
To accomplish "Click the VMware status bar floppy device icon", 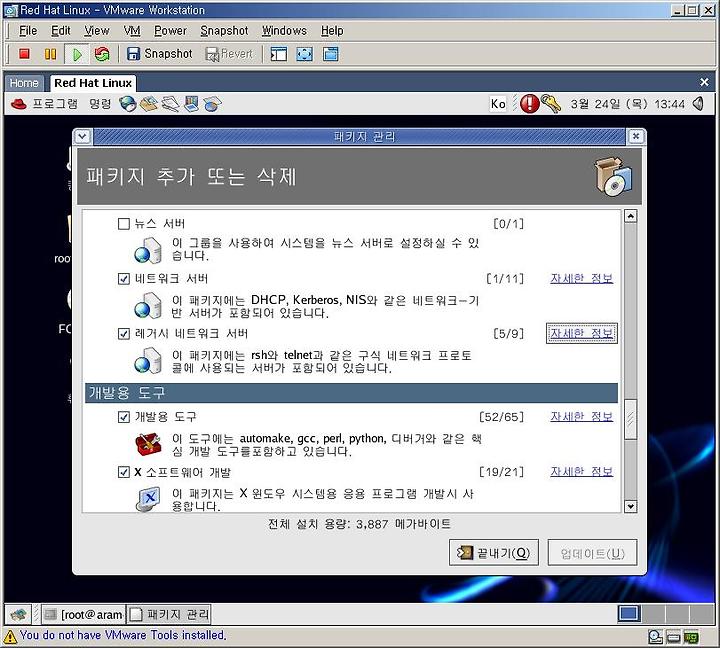I will click(673, 637).
